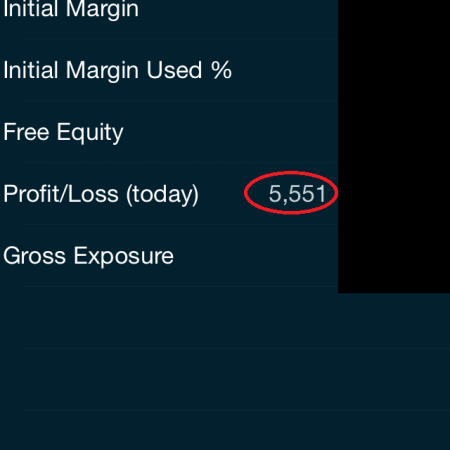Click the blacked-out area beside the Profit/Loss row

tap(394, 194)
